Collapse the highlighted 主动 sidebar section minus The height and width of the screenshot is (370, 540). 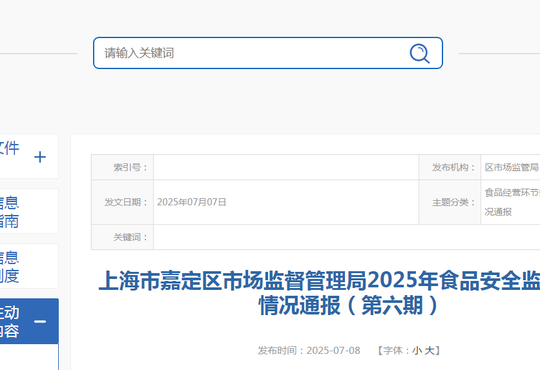coord(40,322)
